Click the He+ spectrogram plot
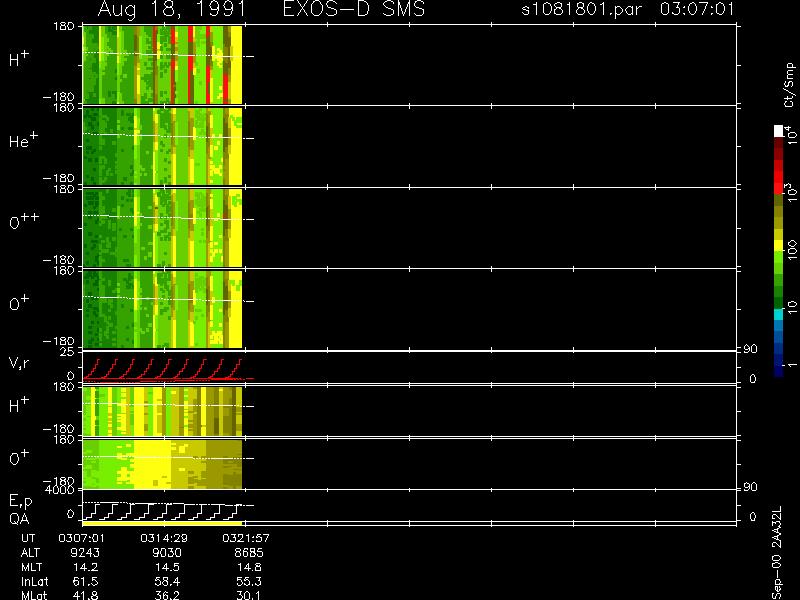The height and width of the screenshot is (600, 800). click(162, 146)
